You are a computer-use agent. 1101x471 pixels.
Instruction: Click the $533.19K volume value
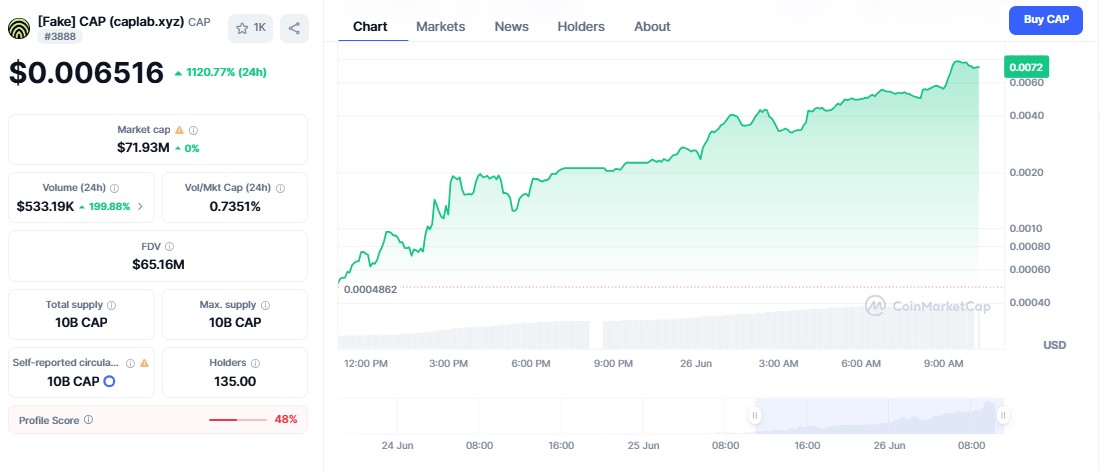46,206
